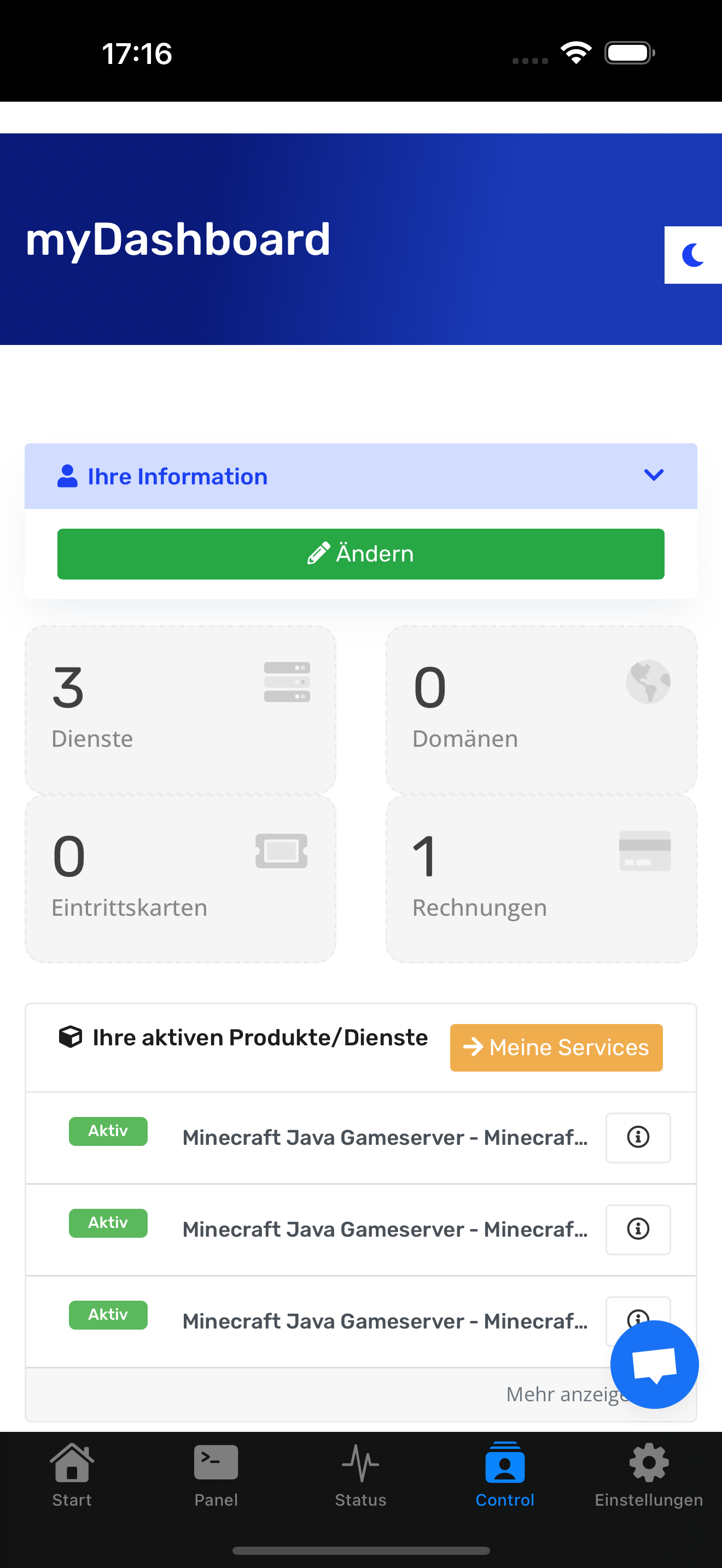The image size is (722, 1568).
Task: Click the ticket icon in Eintrittskarten card
Action: [281, 850]
